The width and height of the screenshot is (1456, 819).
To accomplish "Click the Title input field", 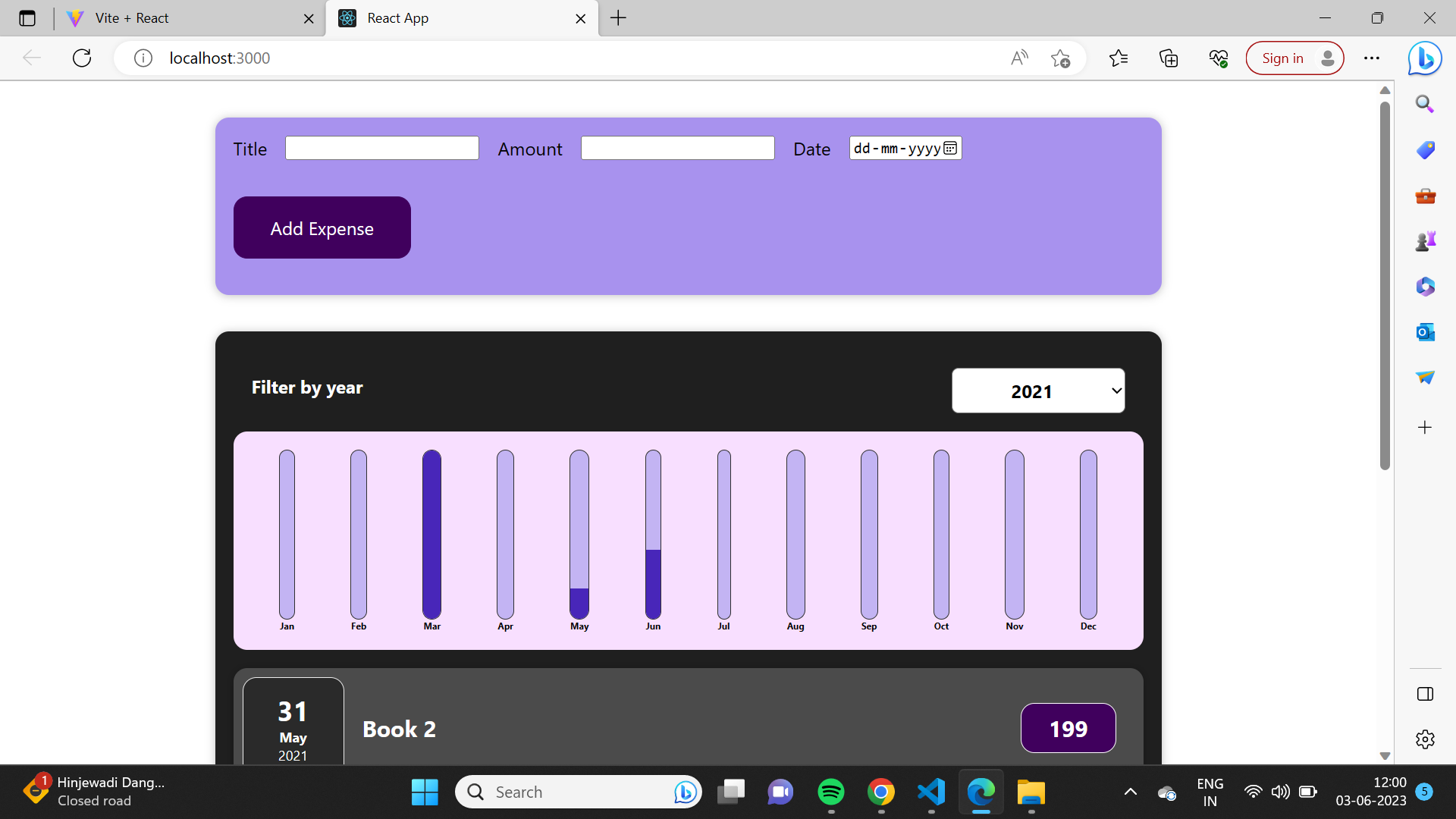I will [381, 148].
